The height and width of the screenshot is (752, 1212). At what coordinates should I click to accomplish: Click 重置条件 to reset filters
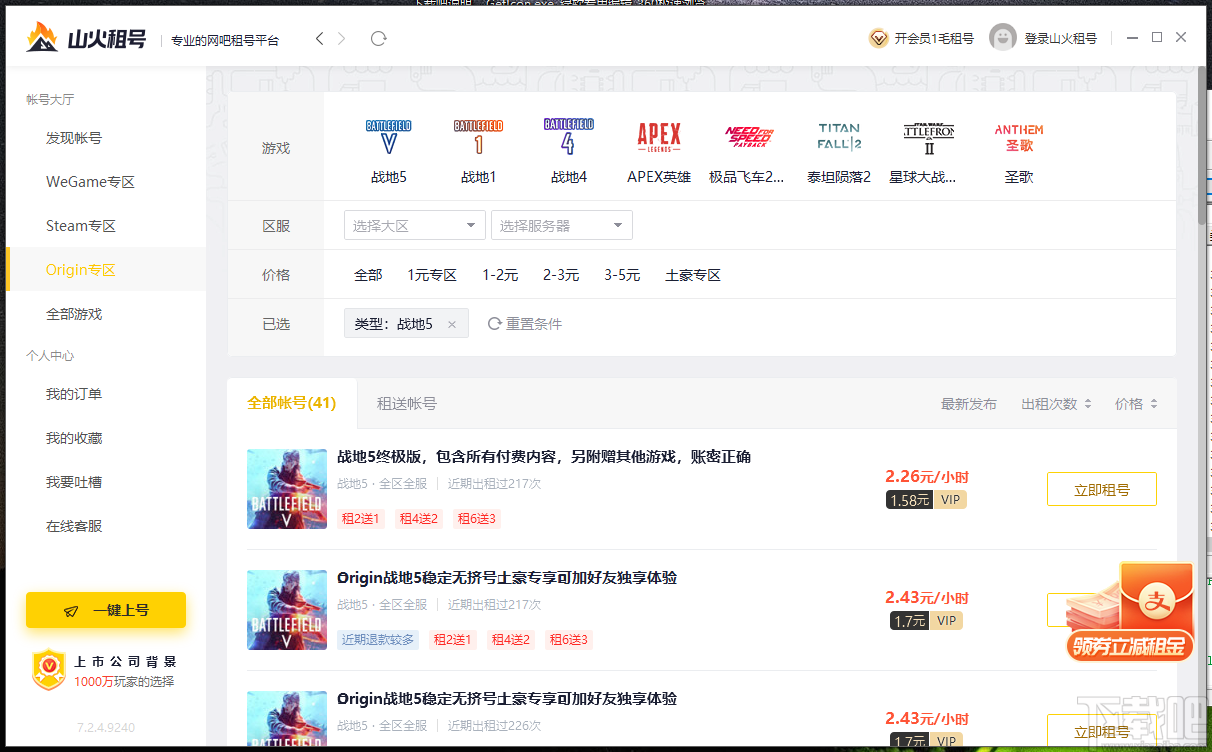point(524,324)
